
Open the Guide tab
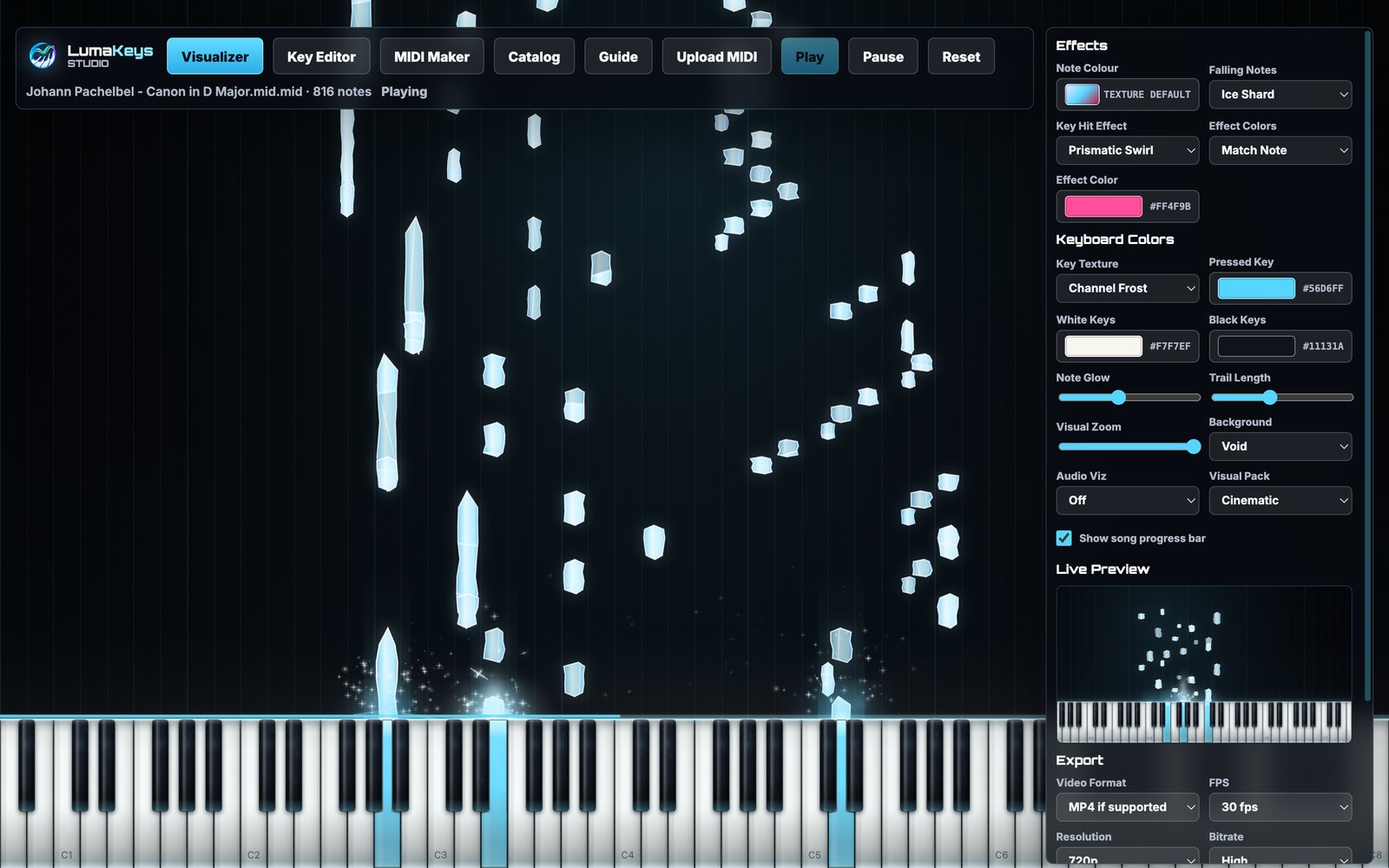coord(618,56)
